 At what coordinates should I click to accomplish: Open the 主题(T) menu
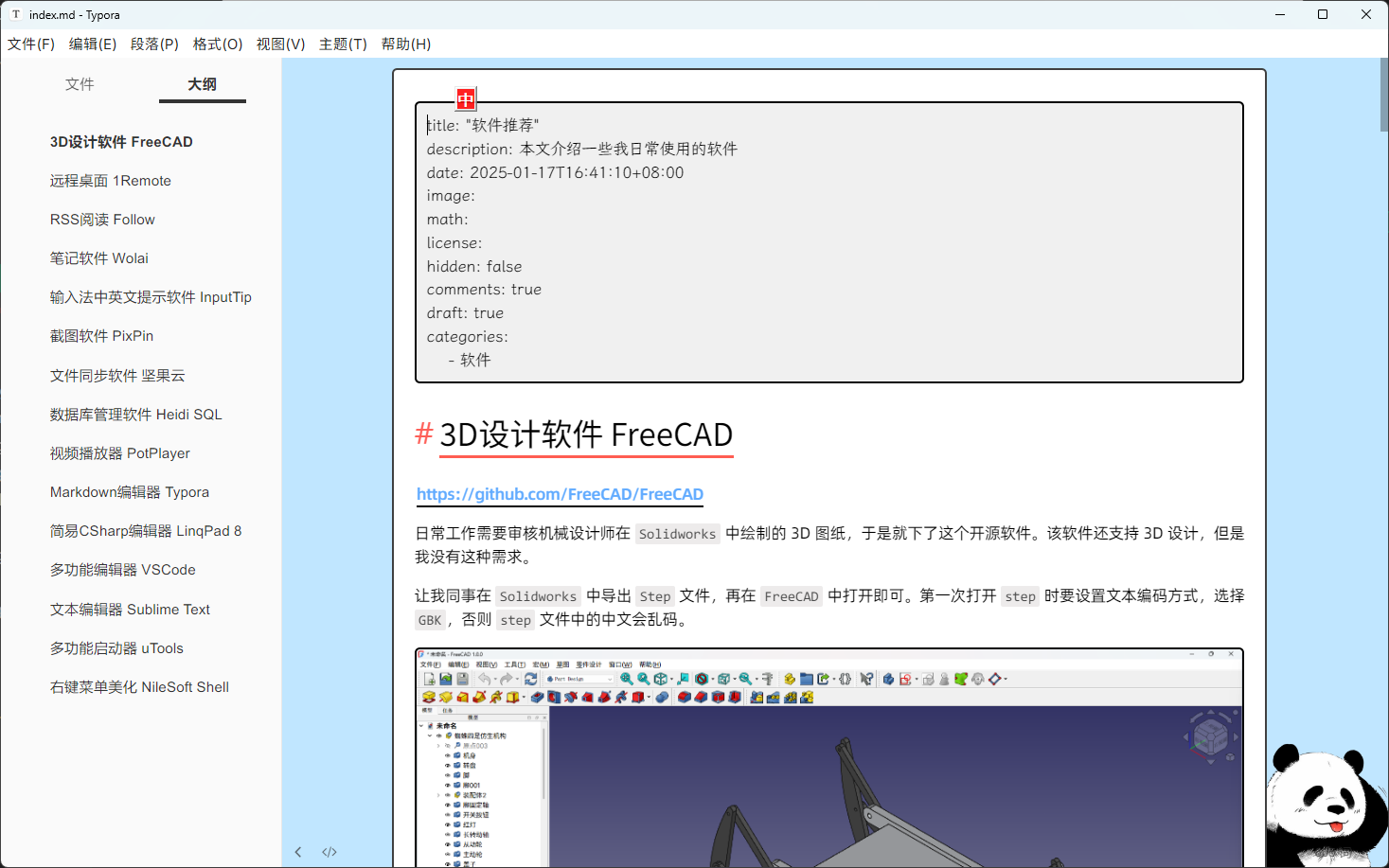coord(343,44)
